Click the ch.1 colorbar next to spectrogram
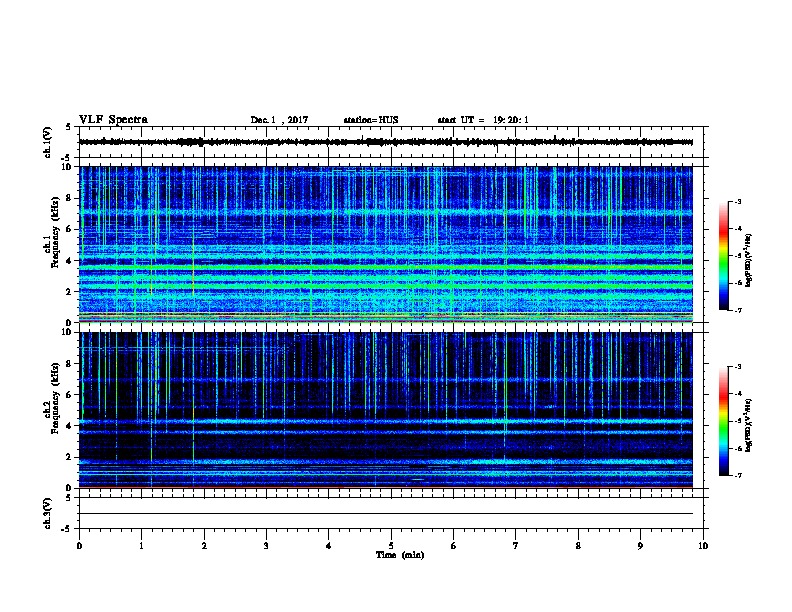Viewport: 792px width, 612px height. 724,256
